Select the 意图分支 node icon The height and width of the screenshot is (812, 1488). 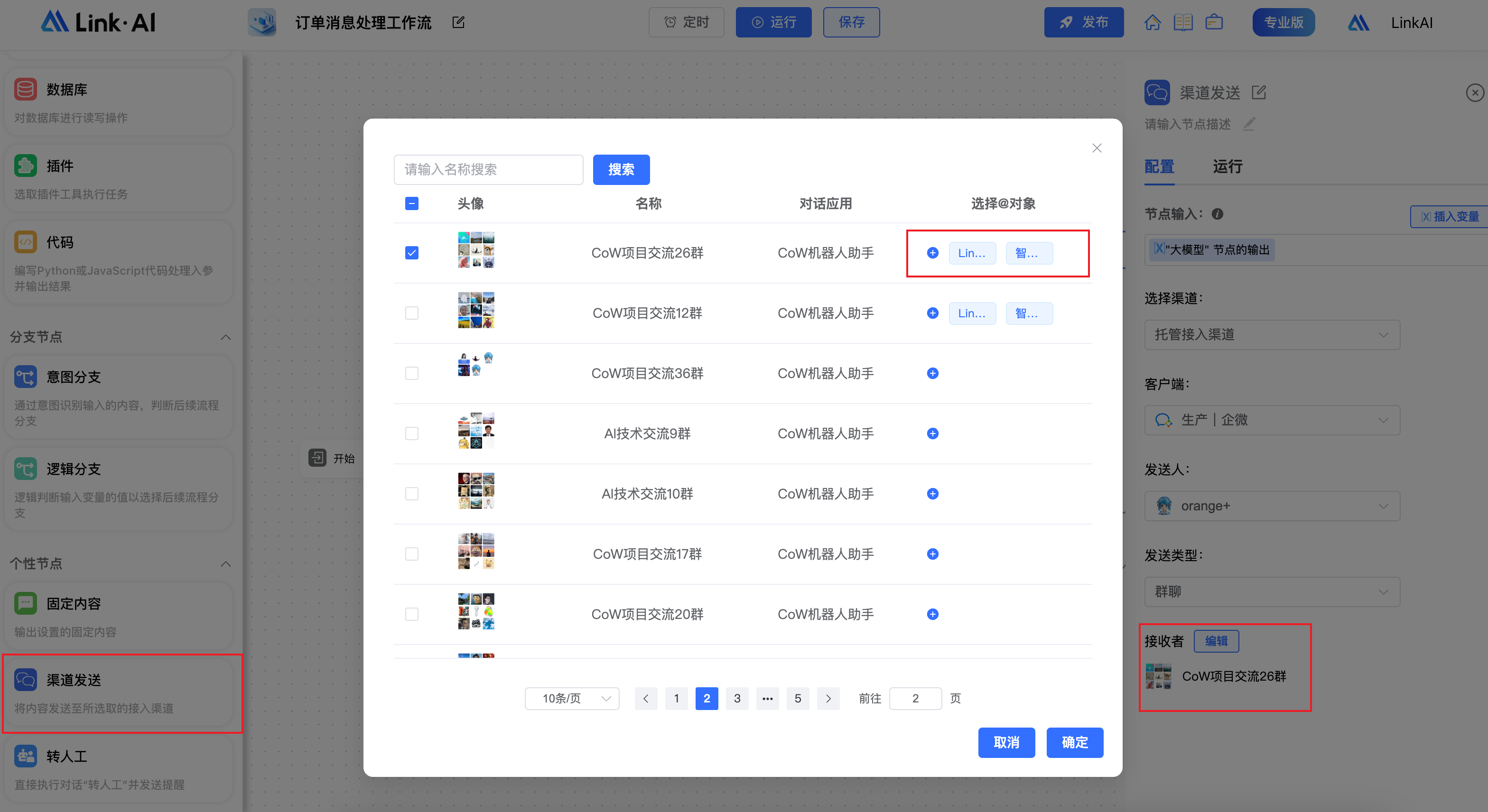pos(26,377)
